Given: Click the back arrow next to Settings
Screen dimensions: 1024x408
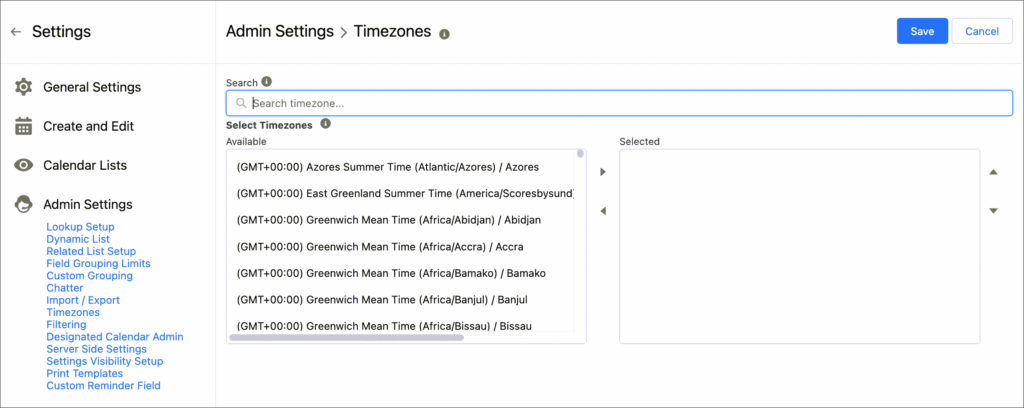Looking at the screenshot, I should point(16,32).
